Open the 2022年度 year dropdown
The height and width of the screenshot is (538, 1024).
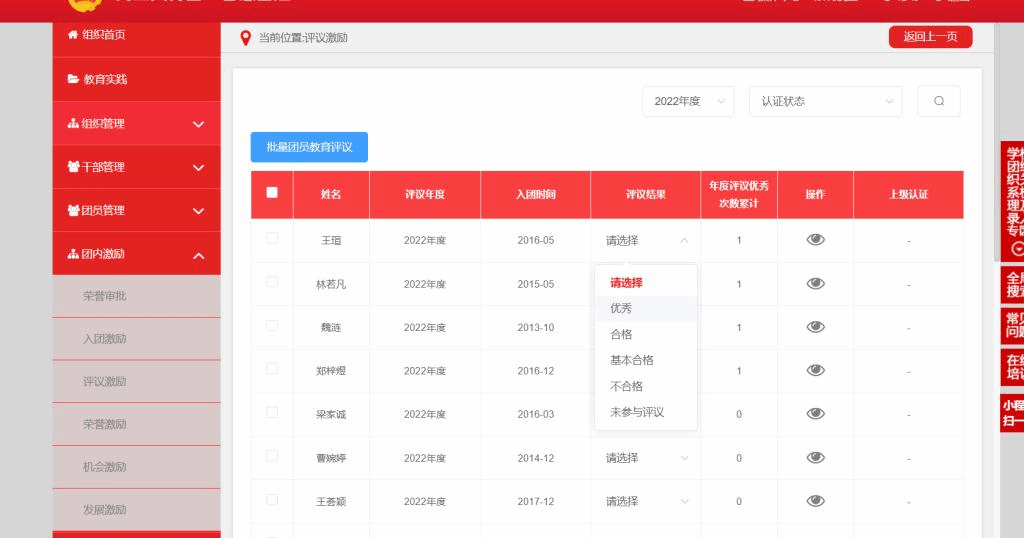(x=688, y=101)
